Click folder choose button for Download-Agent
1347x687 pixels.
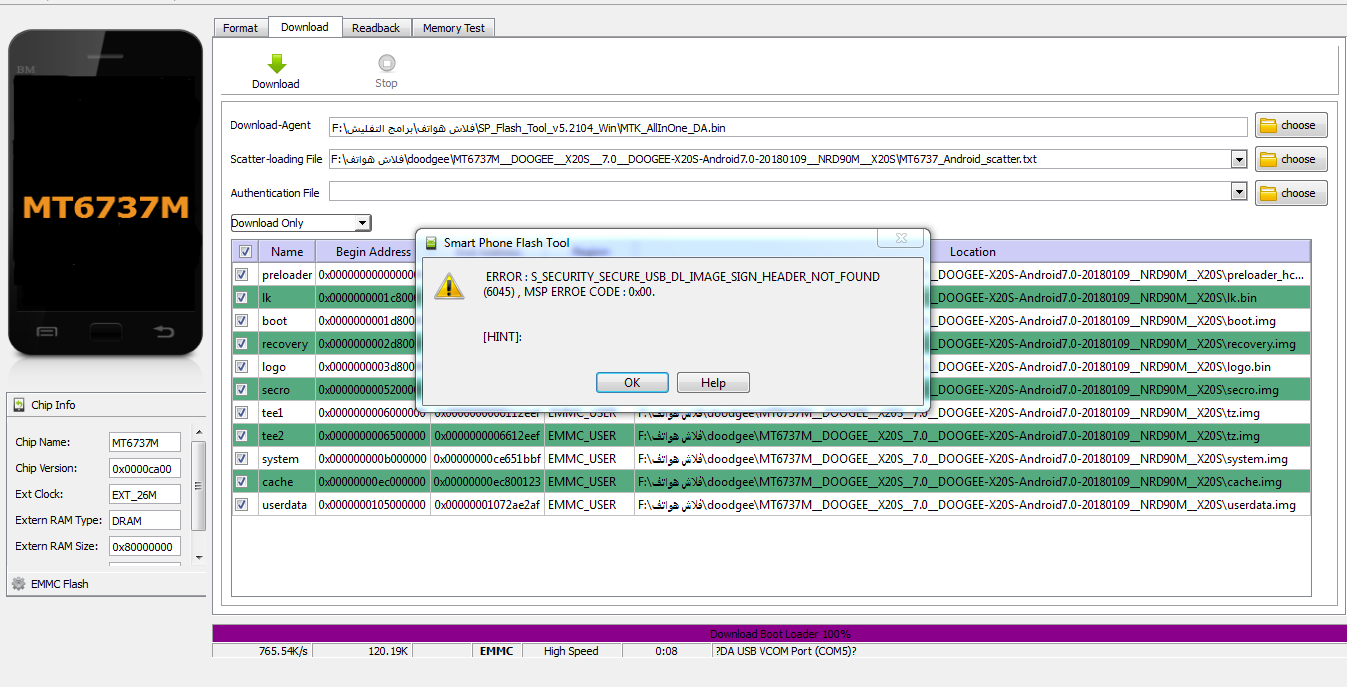[1290, 125]
